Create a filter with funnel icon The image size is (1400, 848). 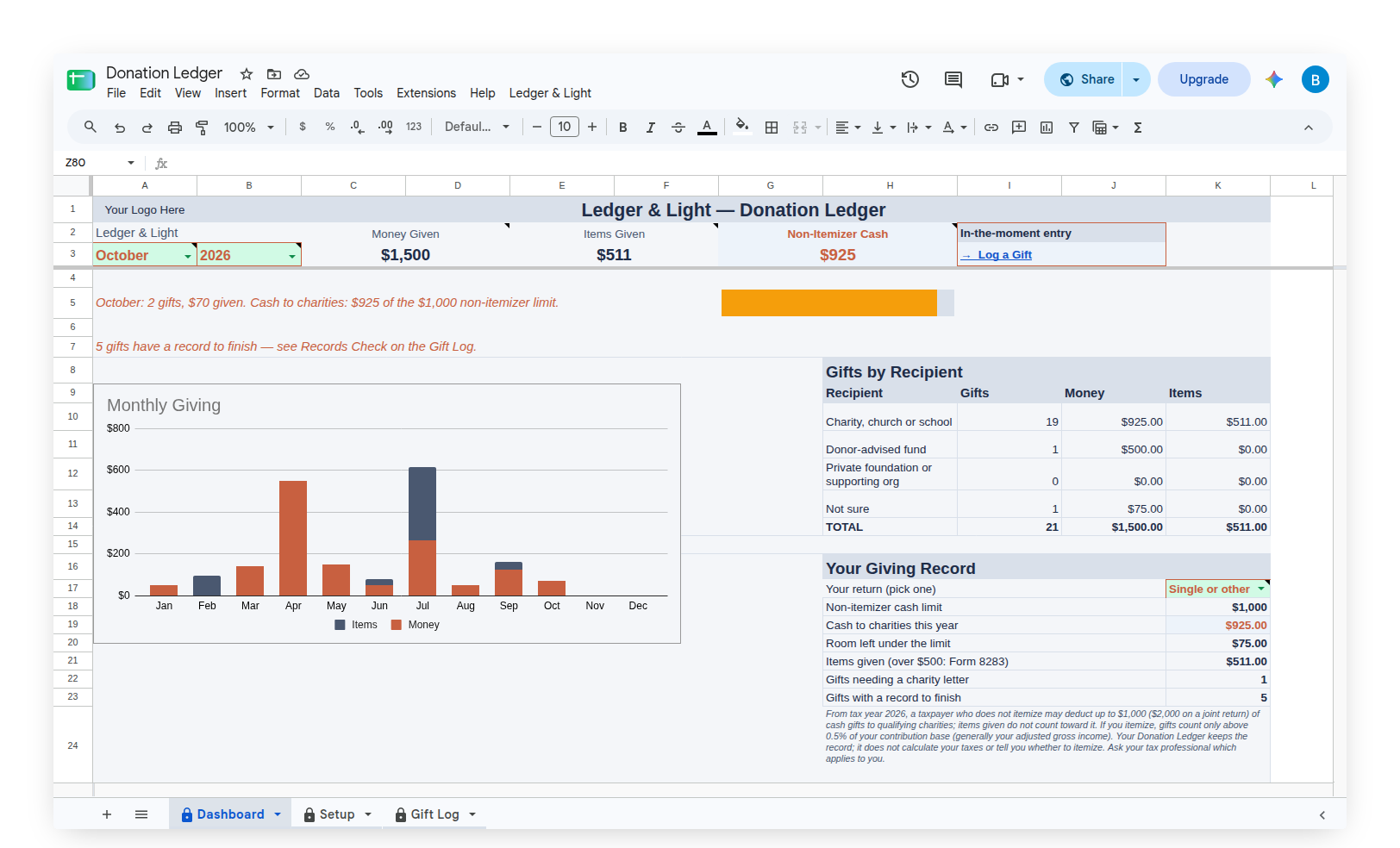coord(1074,128)
